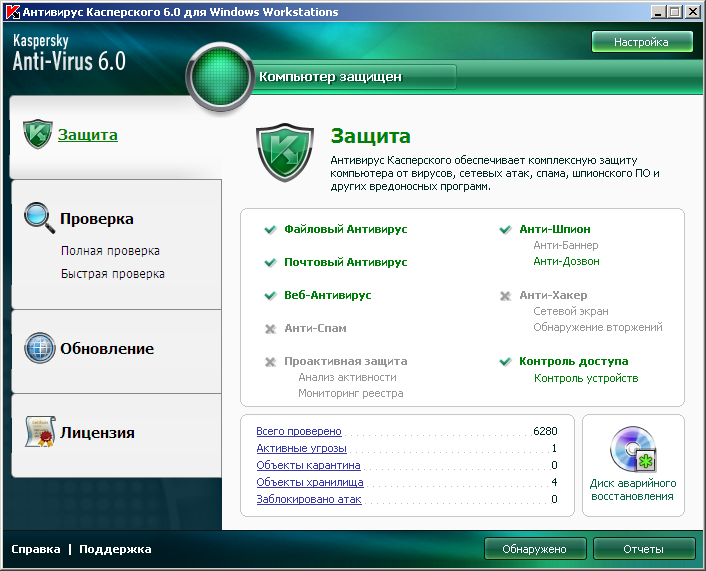The image size is (706, 571).
Task: Click the green protection status indicator orb
Action: click(220, 77)
